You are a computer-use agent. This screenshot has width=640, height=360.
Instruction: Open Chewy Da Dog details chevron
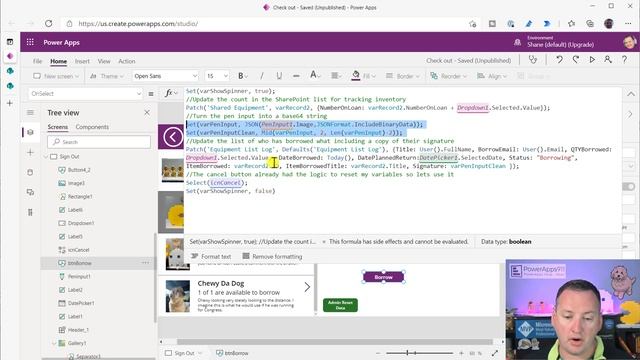(x=307, y=287)
